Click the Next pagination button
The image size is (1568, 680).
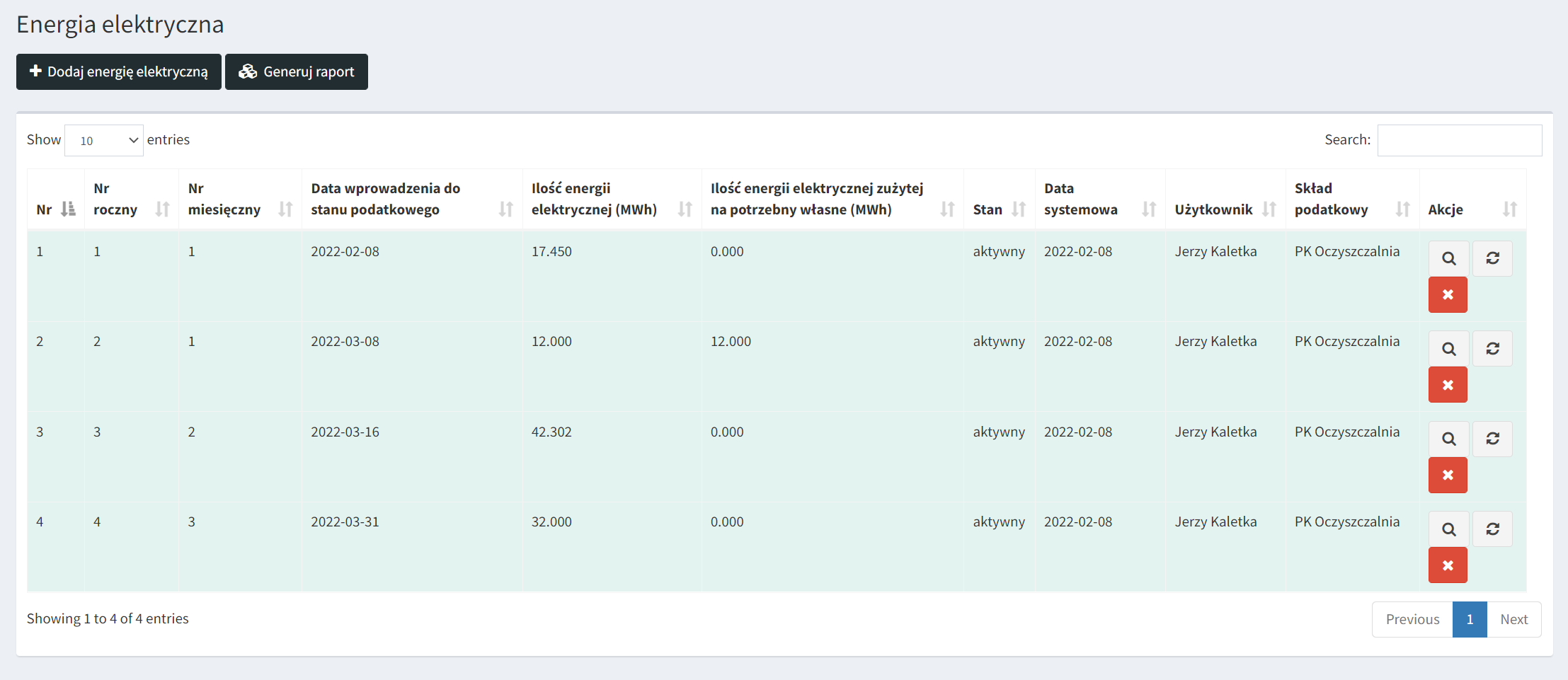[x=1513, y=619]
